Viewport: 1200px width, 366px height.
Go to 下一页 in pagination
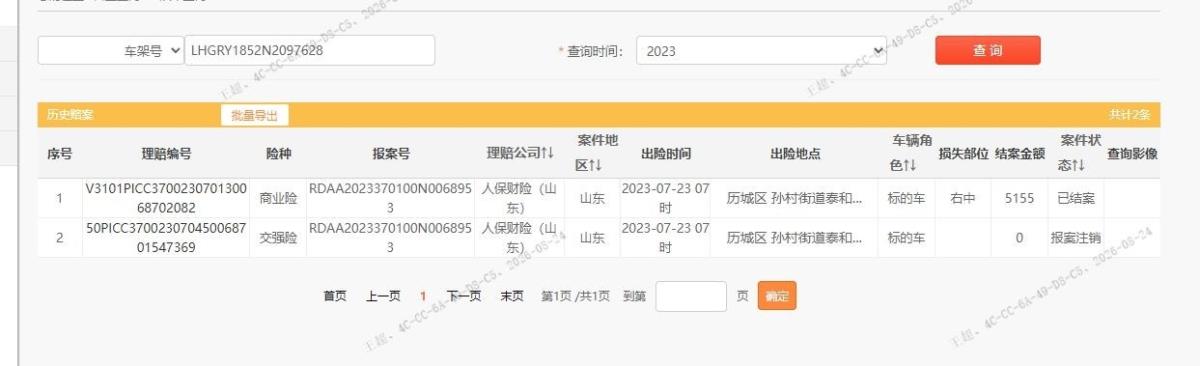(464, 296)
